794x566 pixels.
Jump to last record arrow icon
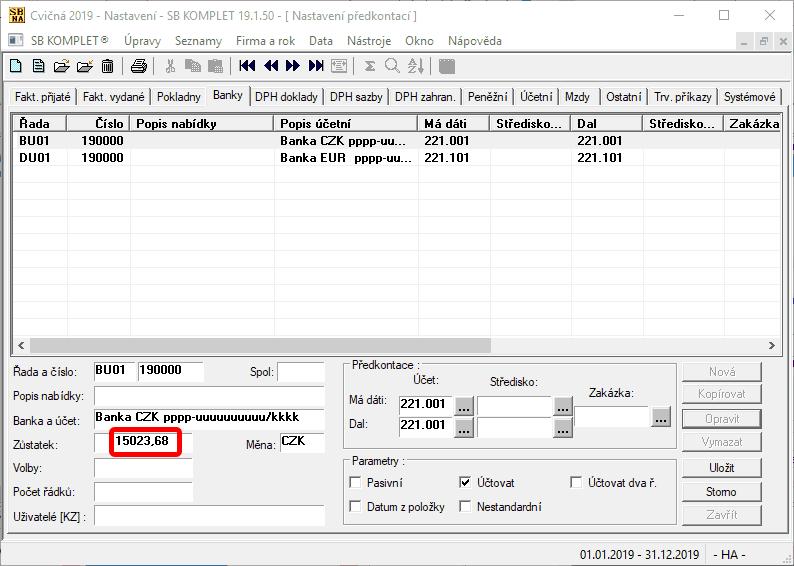click(316, 66)
